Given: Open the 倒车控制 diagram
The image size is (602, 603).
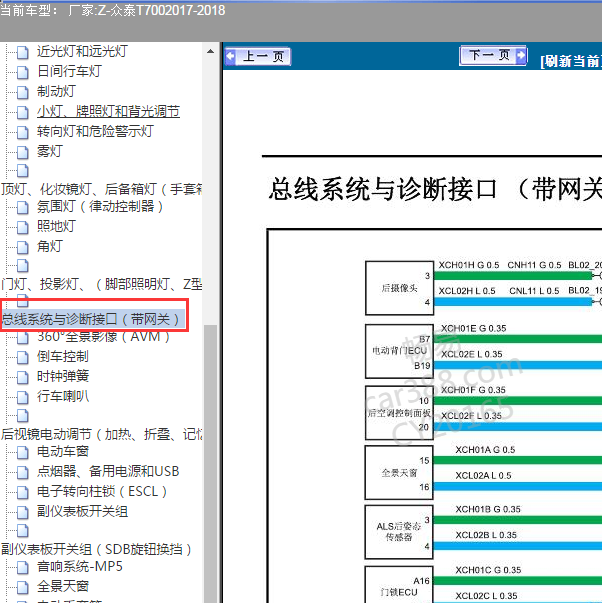Looking at the screenshot, I should pyautogui.click(x=63, y=356).
